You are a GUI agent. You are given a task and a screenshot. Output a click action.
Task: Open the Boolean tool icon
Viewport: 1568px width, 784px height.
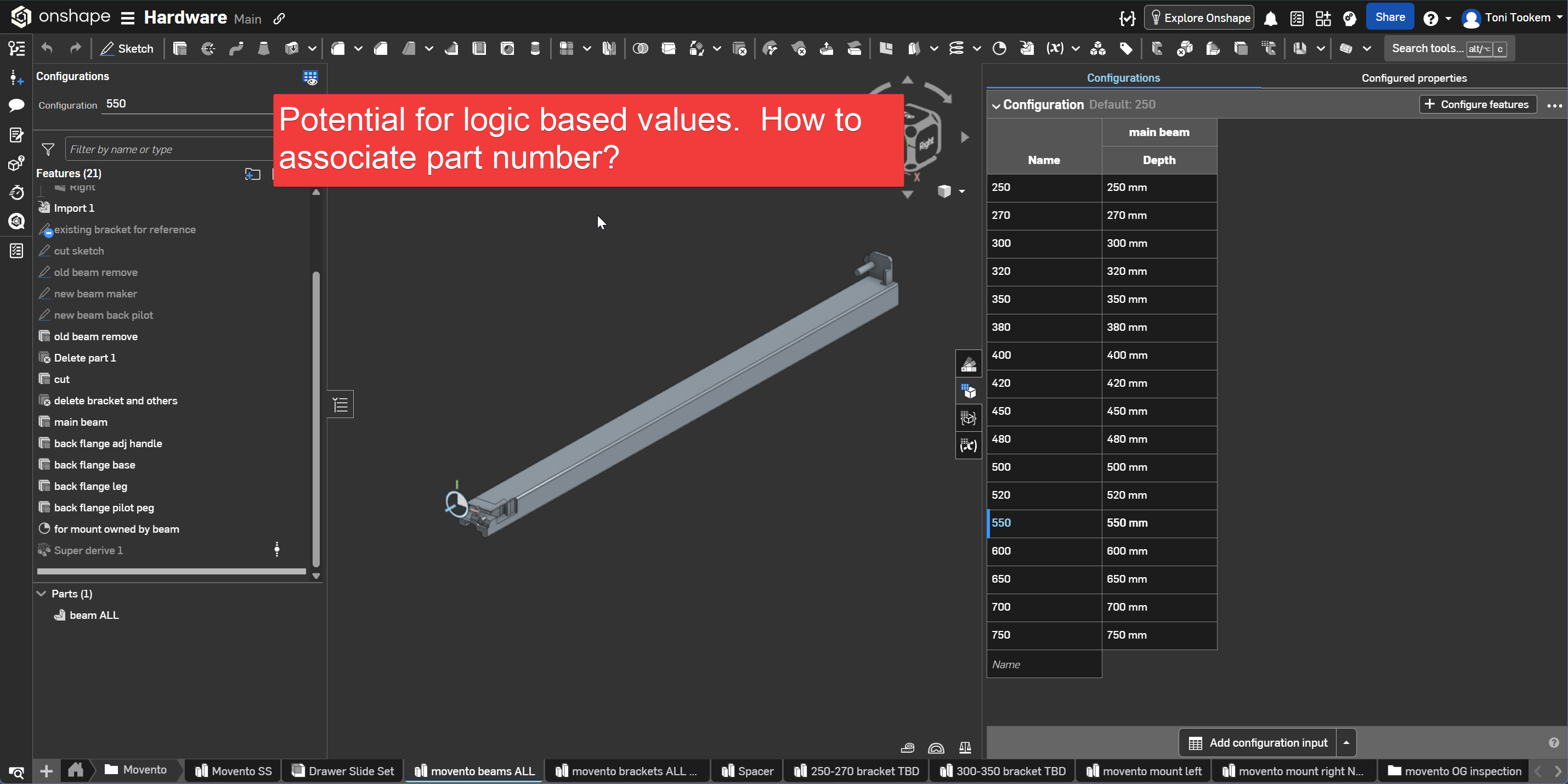click(x=641, y=49)
